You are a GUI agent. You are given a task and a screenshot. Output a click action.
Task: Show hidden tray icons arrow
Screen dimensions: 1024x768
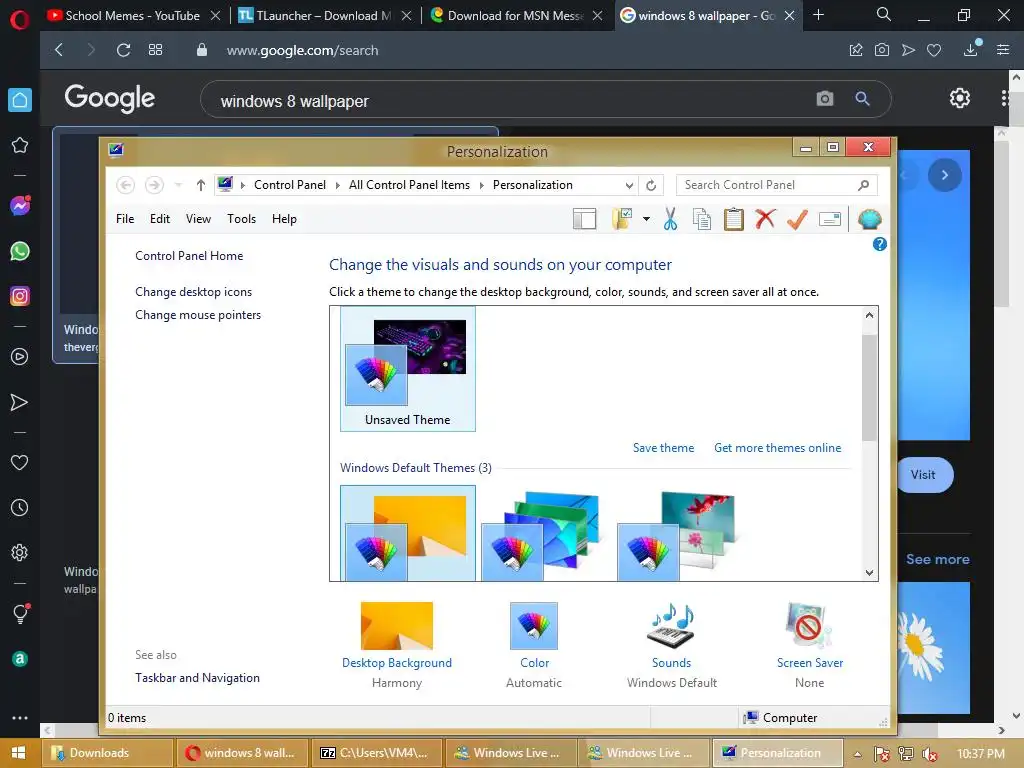coord(857,754)
